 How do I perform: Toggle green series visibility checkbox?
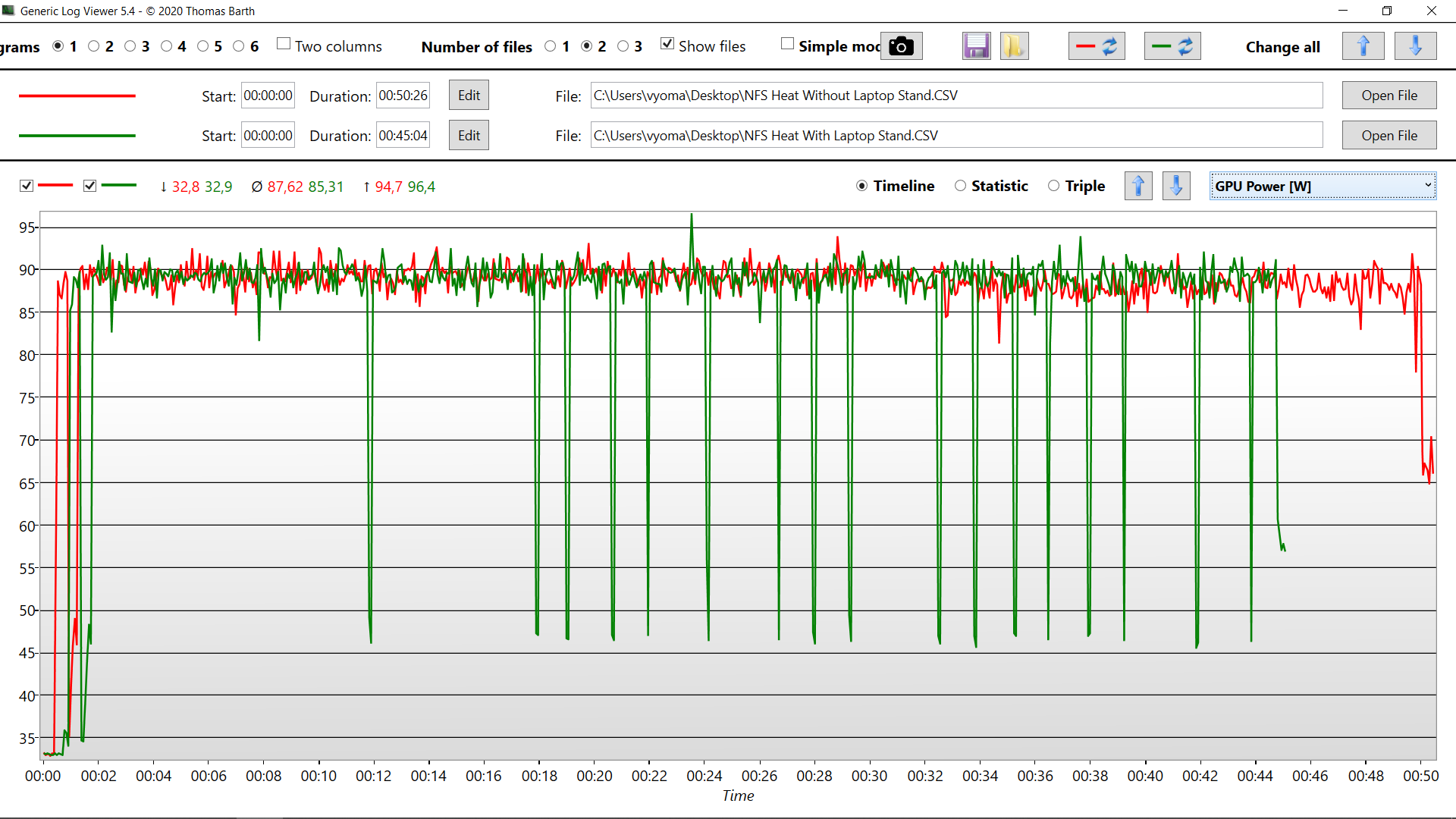coord(90,186)
